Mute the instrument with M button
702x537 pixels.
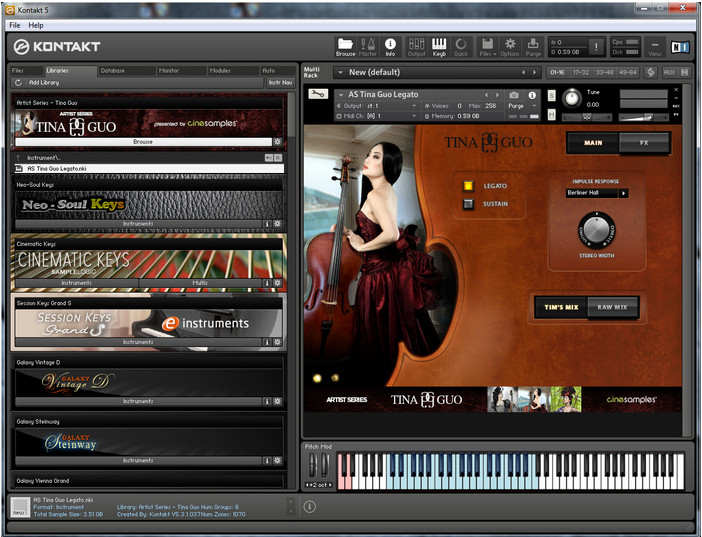pos(552,115)
